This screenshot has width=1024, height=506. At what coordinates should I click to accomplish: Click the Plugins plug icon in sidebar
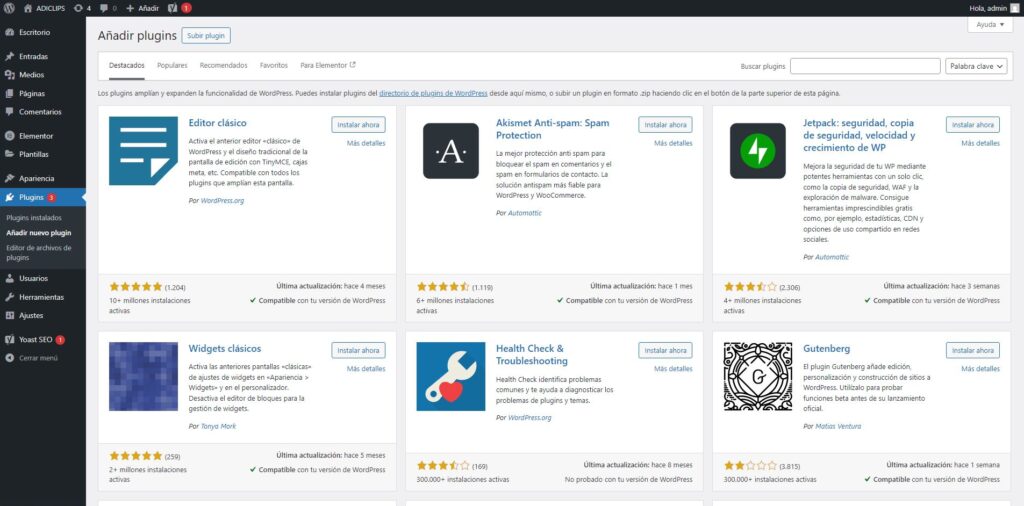coord(9,197)
